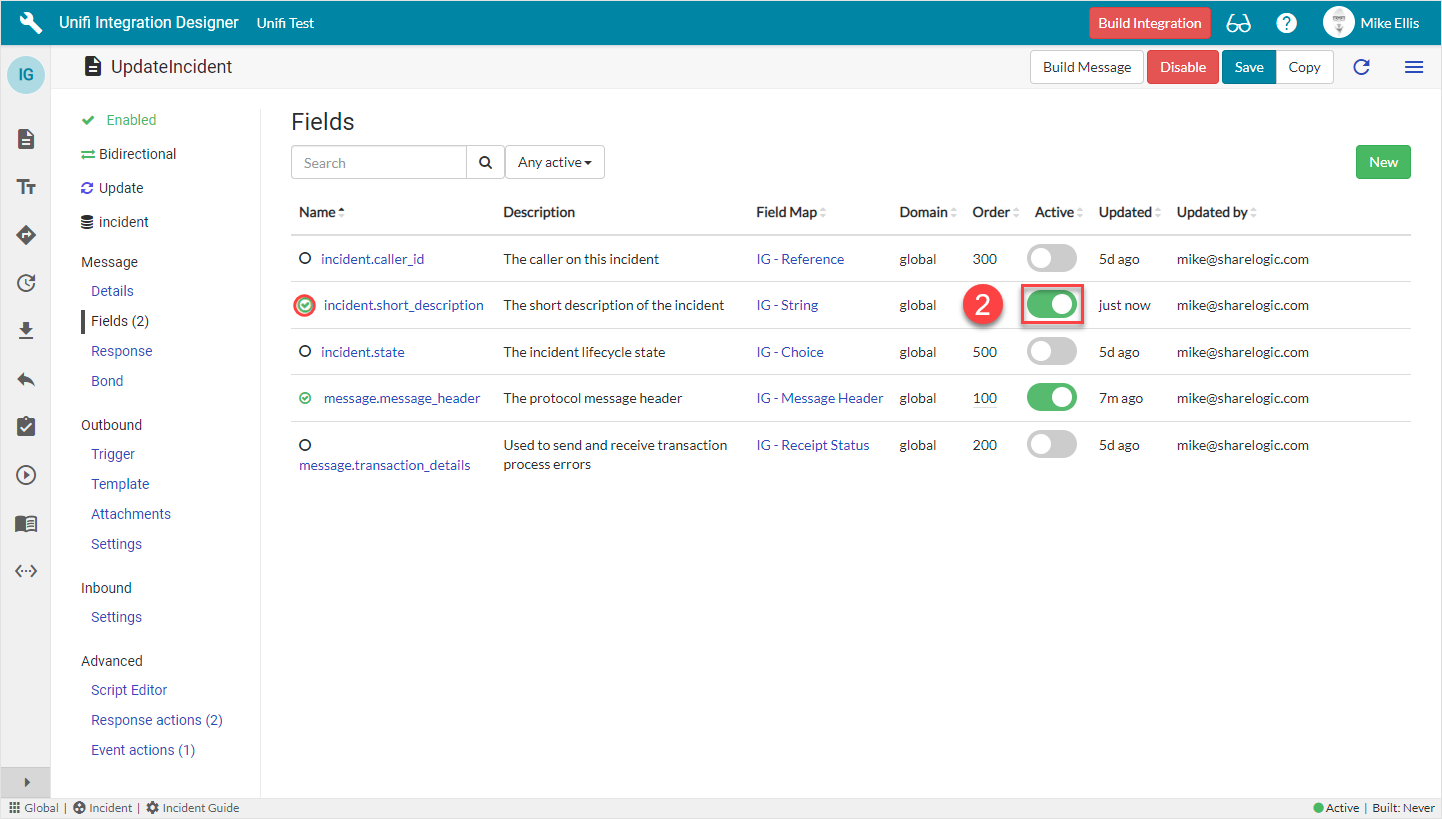This screenshot has width=1442, height=819.
Task: Go to Script Editor in Advanced
Action: click(x=129, y=690)
